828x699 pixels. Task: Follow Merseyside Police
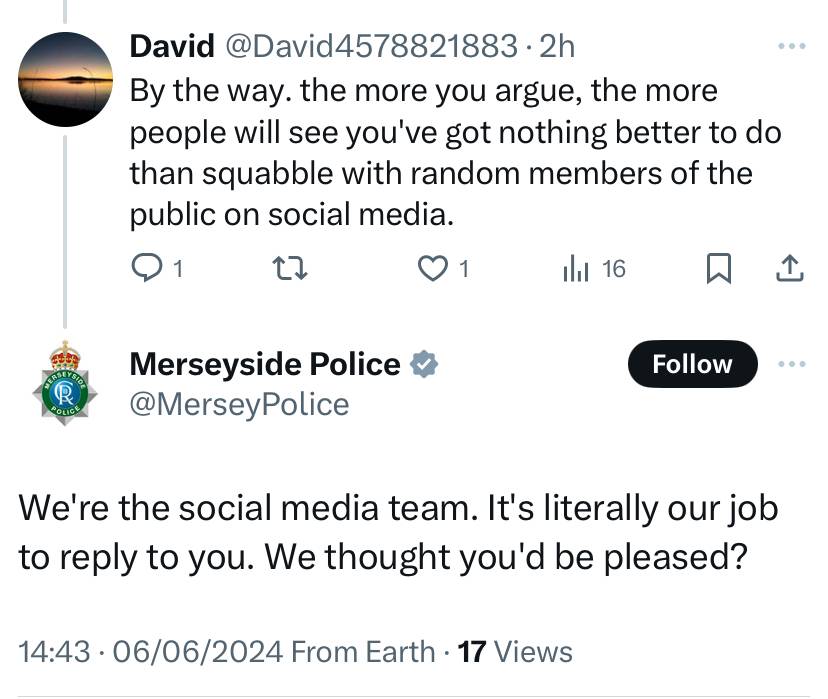pyautogui.click(x=692, y=364)
